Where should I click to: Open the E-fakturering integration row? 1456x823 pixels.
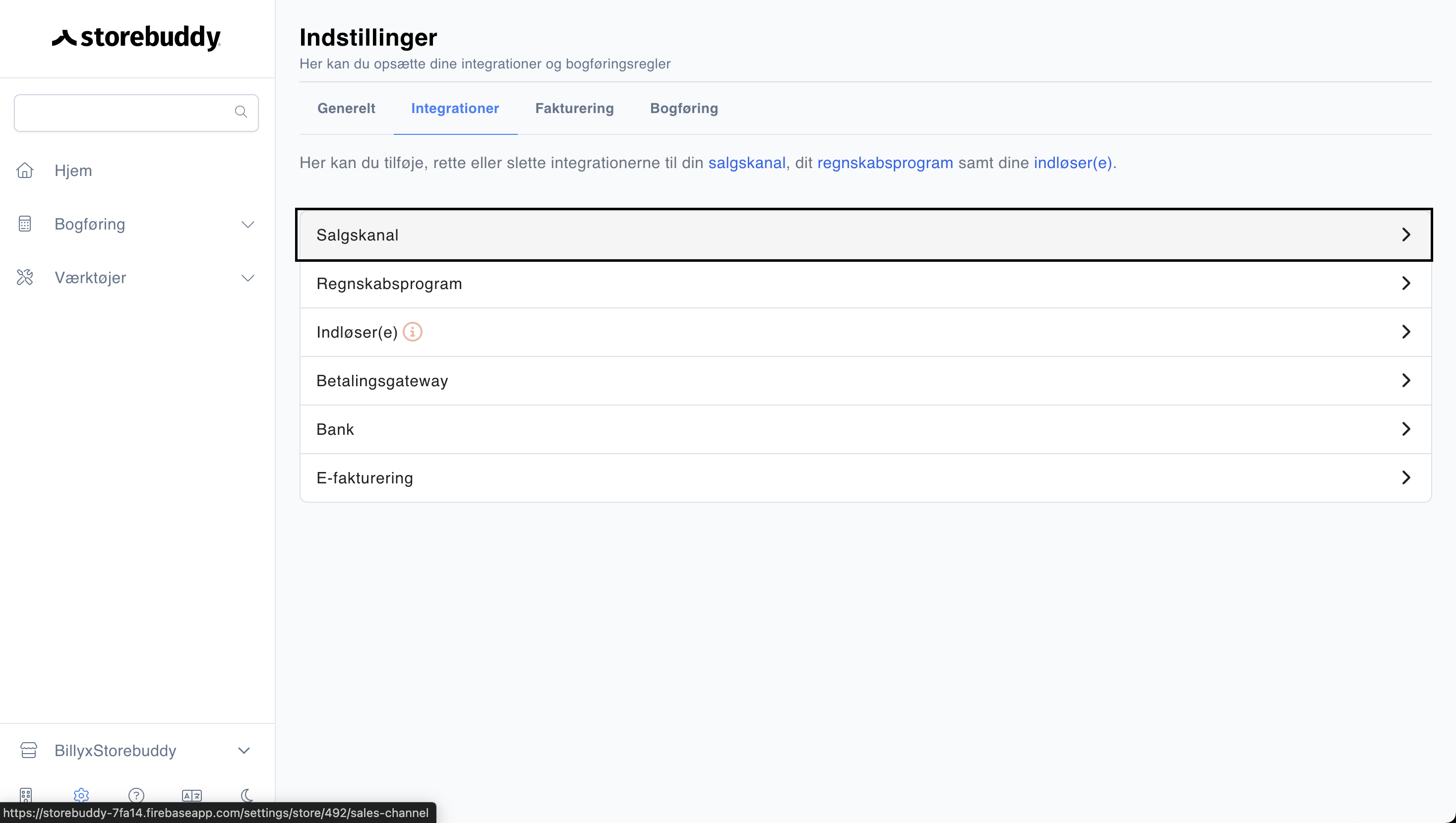pyautogui.click(x=865, y=477)
